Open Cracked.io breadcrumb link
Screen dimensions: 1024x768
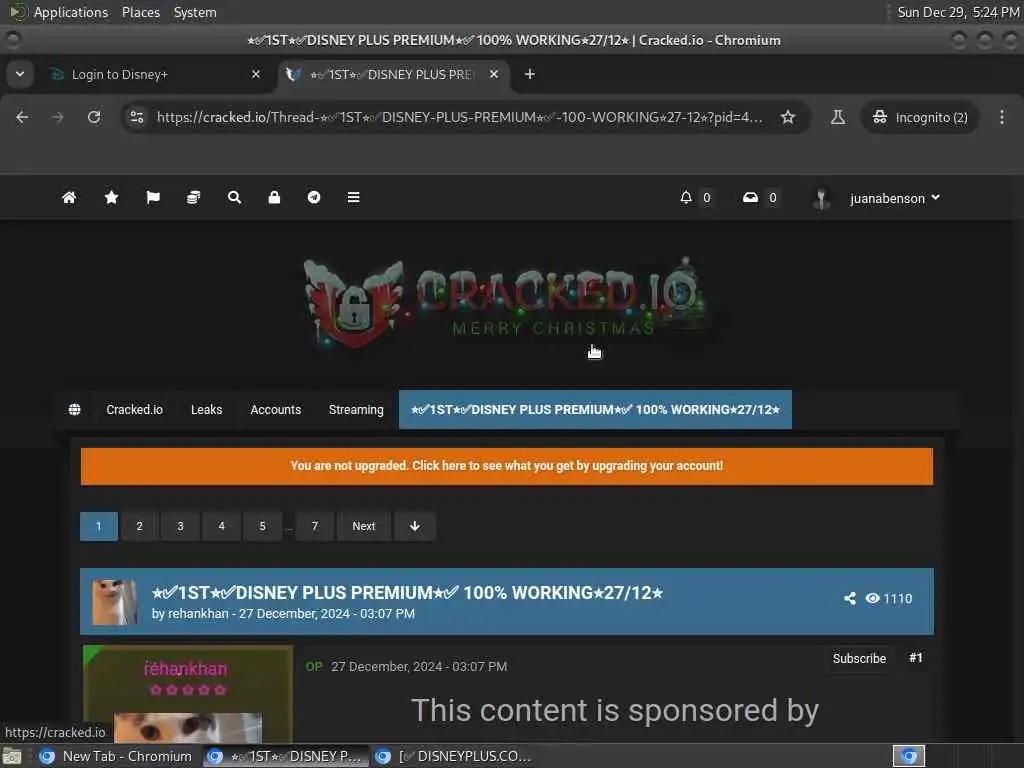pyautogui.click(x=135, y=409)
